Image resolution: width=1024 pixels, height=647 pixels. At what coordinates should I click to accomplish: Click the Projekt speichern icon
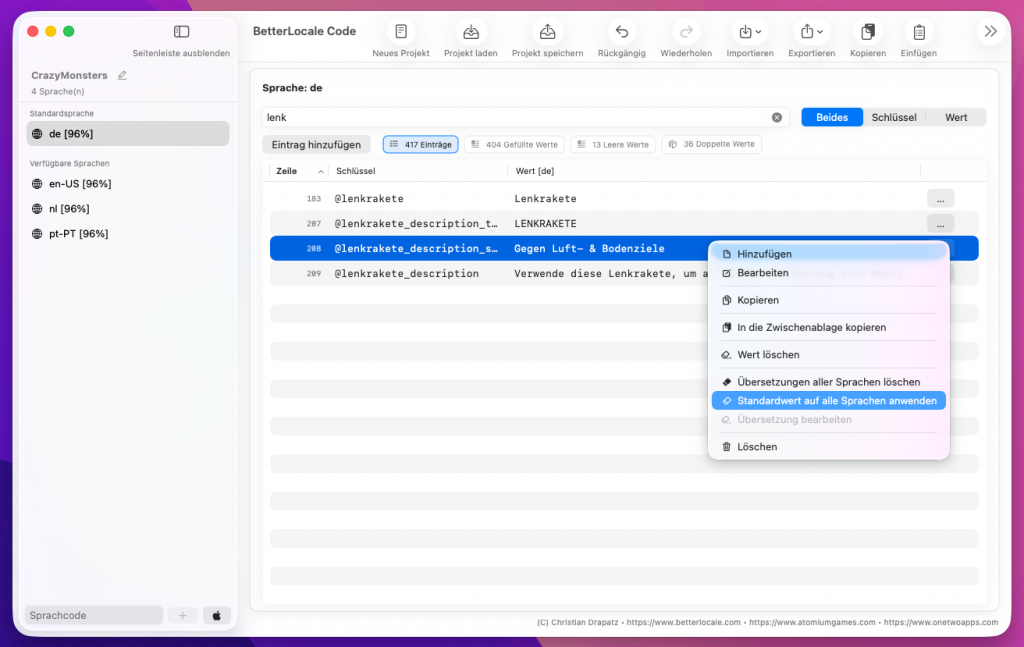(x=547, y=32)
